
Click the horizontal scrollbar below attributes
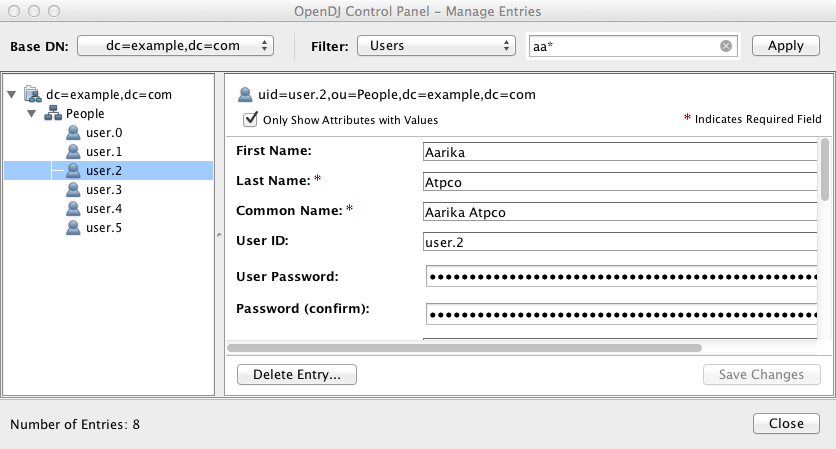(464, 348)
